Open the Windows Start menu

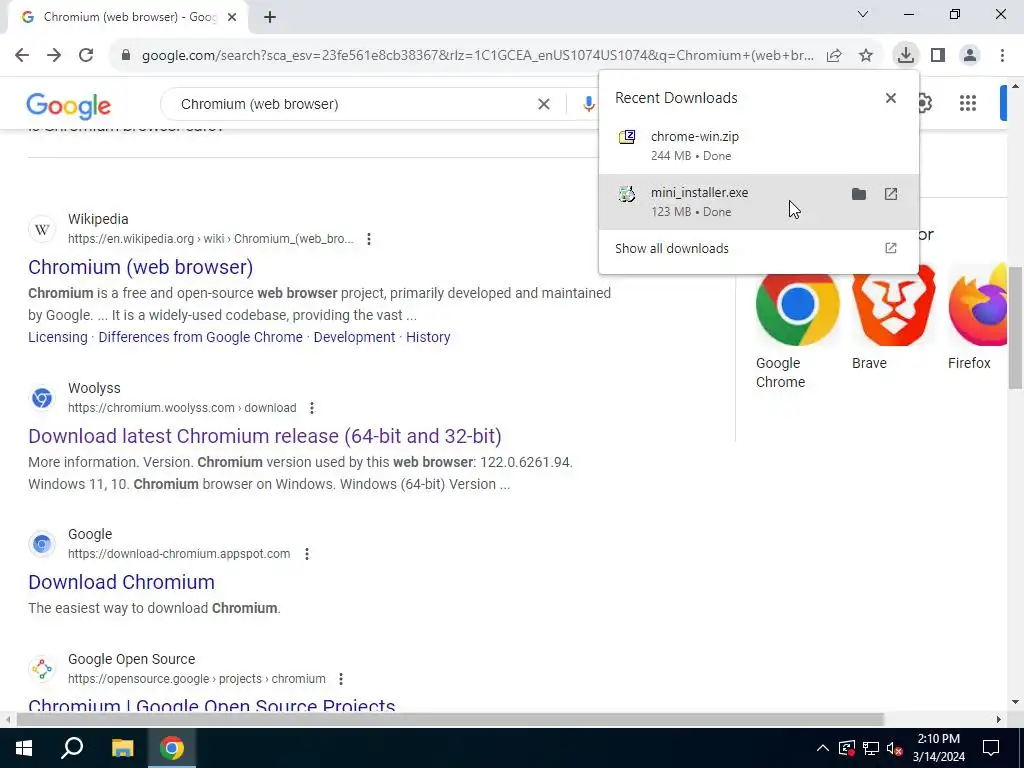24,748
